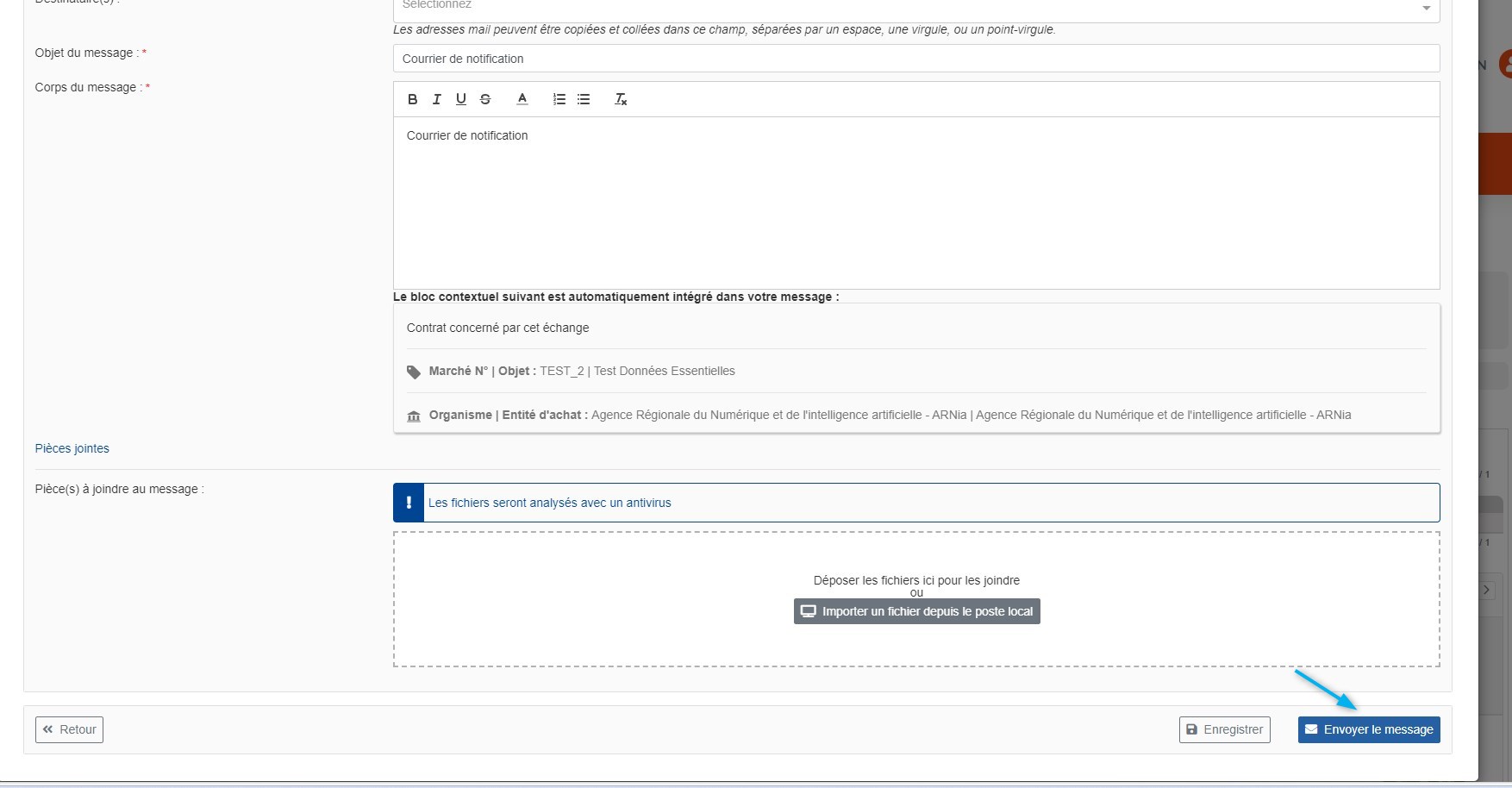Click the Objet du message field
The height and width of the screenshot is (788, 1512).
tap(915, 59)
